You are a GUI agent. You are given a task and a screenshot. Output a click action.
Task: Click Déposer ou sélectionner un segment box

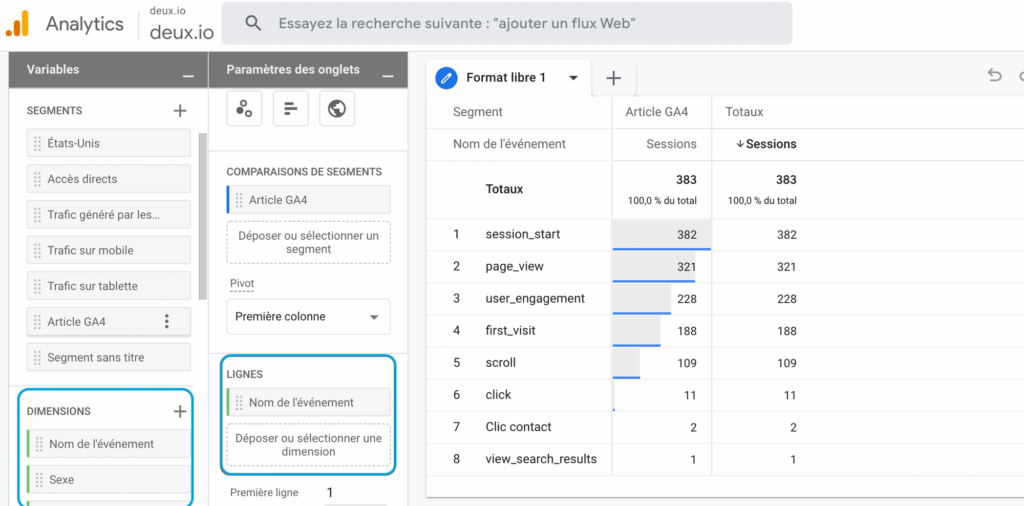(308, 243)
